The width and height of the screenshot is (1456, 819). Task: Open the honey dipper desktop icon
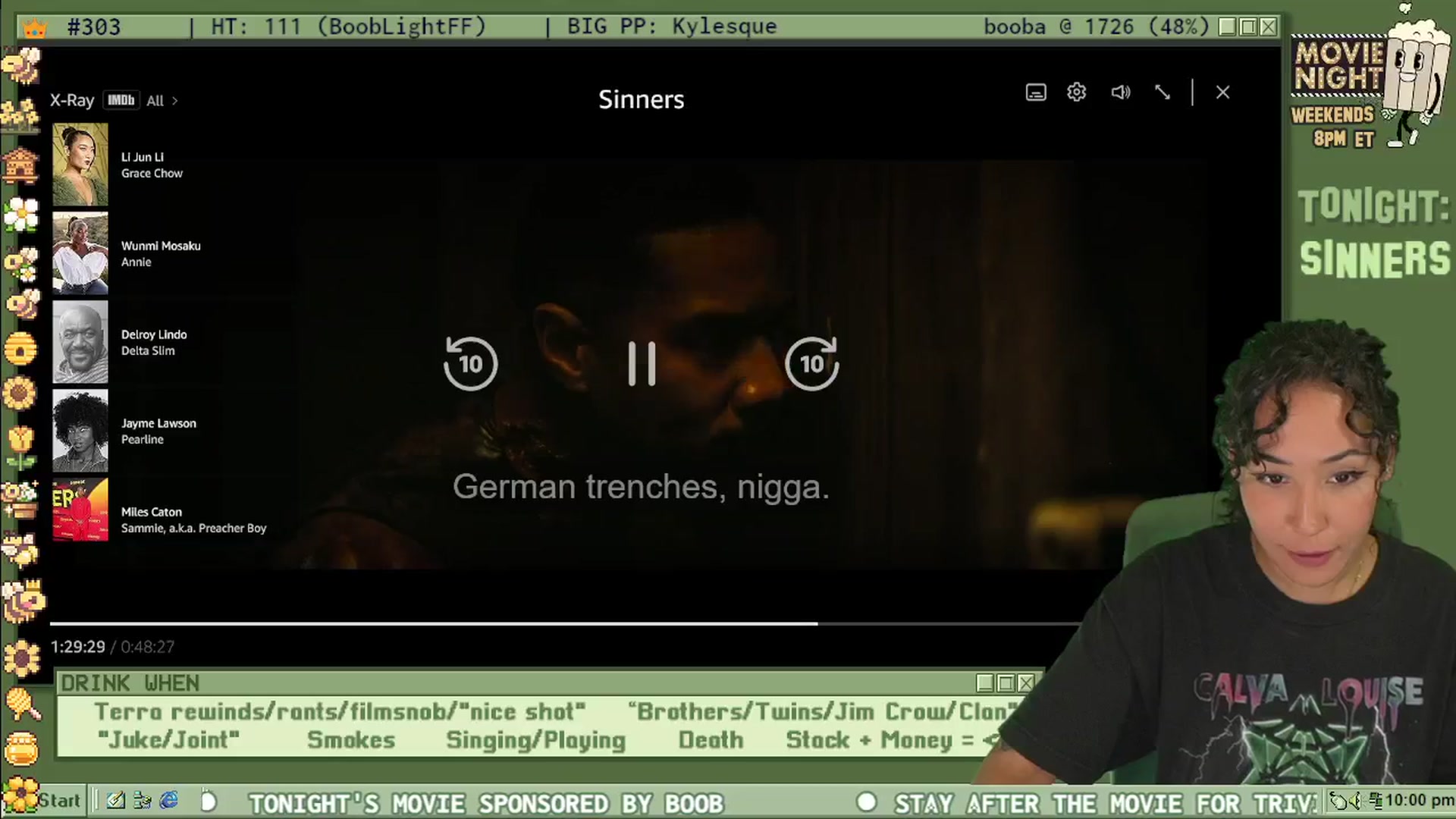[x=23, y=703]
